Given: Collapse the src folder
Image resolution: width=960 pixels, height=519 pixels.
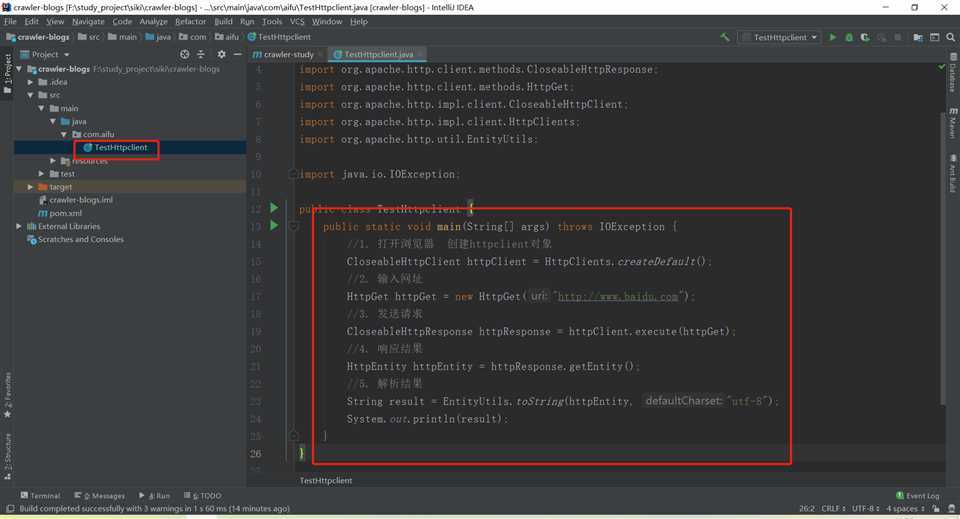Looking at the screenshot, I should pos(30,95).
